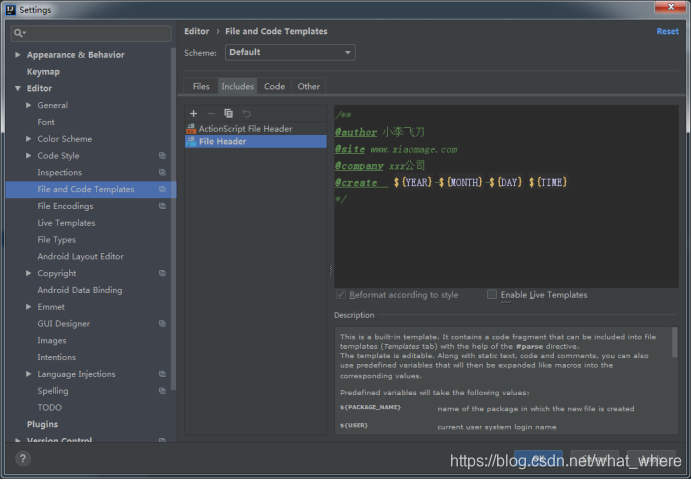
Task: Expand Appearance & Behavior section
Action: (x=18, y=55)
